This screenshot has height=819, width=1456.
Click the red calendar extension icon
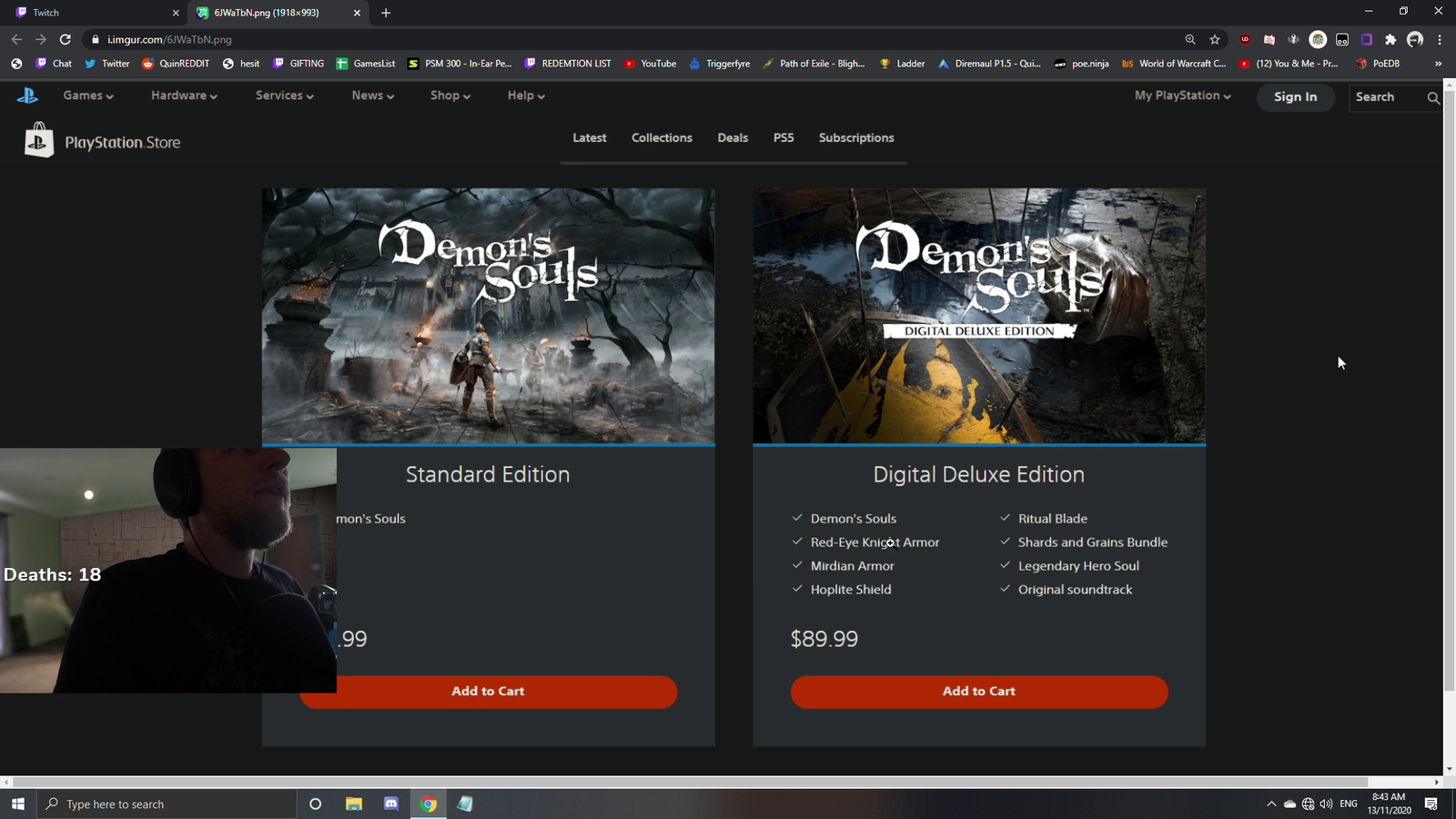1269,39
